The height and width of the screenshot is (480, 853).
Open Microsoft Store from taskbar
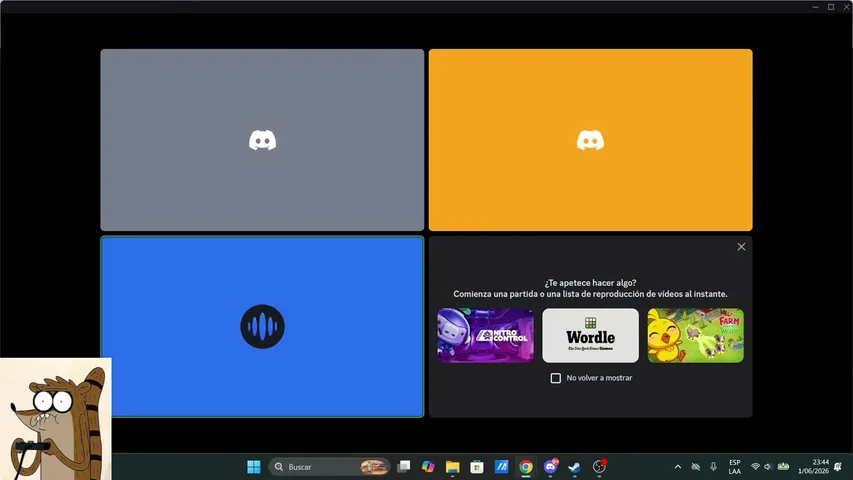477,466
